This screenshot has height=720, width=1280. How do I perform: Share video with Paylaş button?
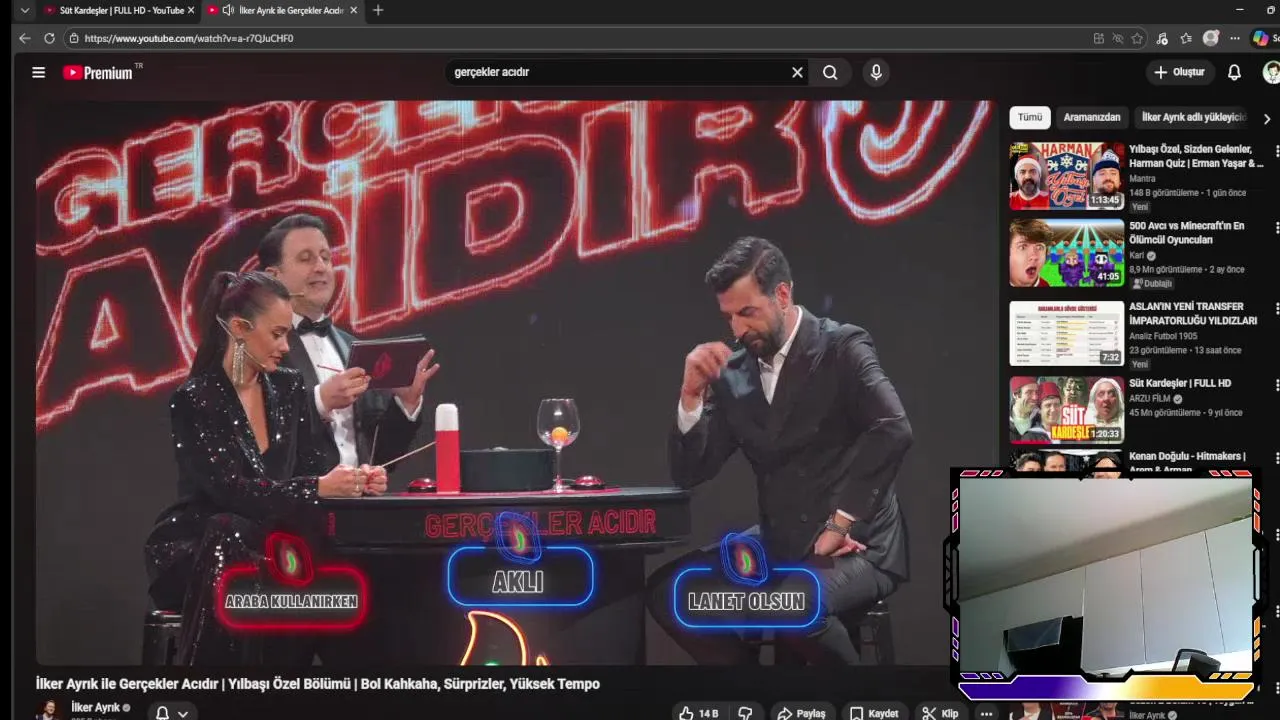(x=802, y=713)
